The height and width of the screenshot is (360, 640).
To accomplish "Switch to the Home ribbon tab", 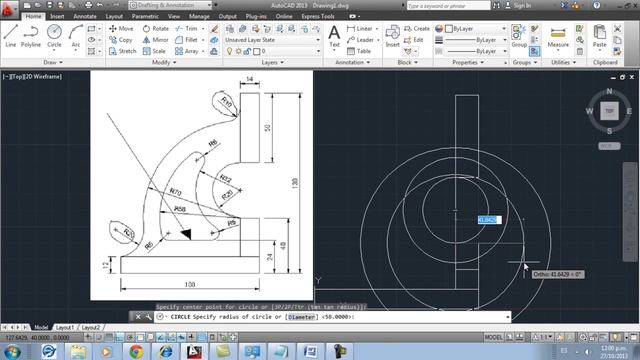I will click(x=33, y=16).
